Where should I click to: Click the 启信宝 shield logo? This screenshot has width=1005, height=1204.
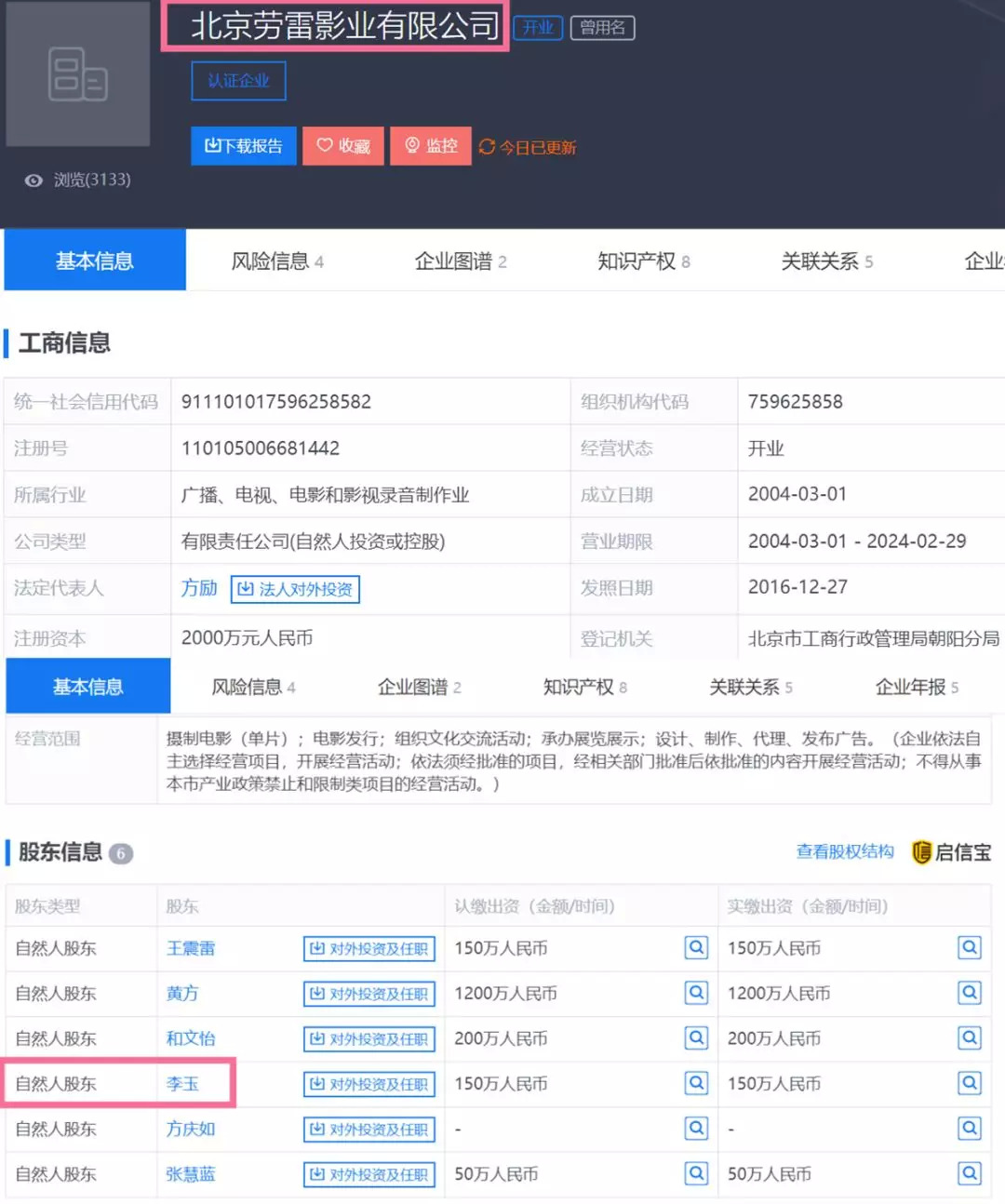[921, 852]
